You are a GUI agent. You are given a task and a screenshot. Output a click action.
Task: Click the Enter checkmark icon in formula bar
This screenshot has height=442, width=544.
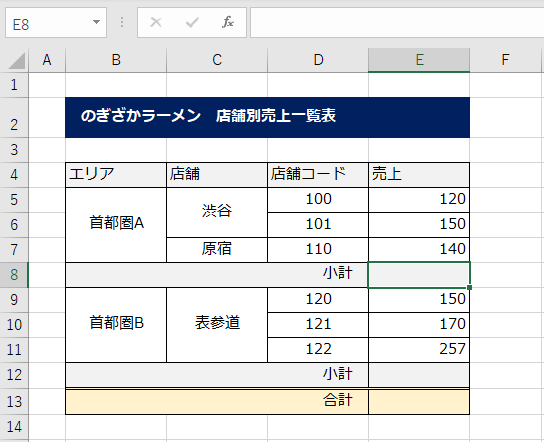point(192,23)
